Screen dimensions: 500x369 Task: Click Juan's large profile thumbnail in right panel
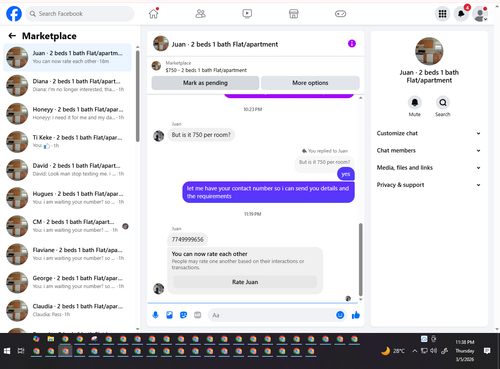pos(429,51)
